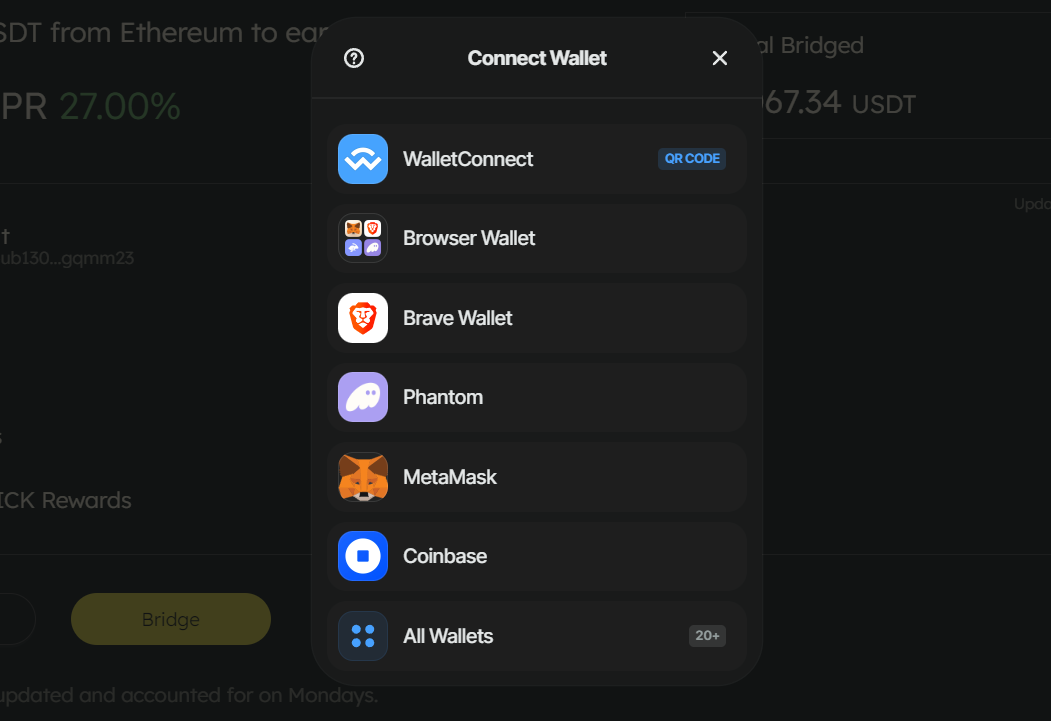Screen dimensions: 1051x721
Task: Click the All Wallets four-dot icon
Action: pyautogui.click(x=363, y=636)
